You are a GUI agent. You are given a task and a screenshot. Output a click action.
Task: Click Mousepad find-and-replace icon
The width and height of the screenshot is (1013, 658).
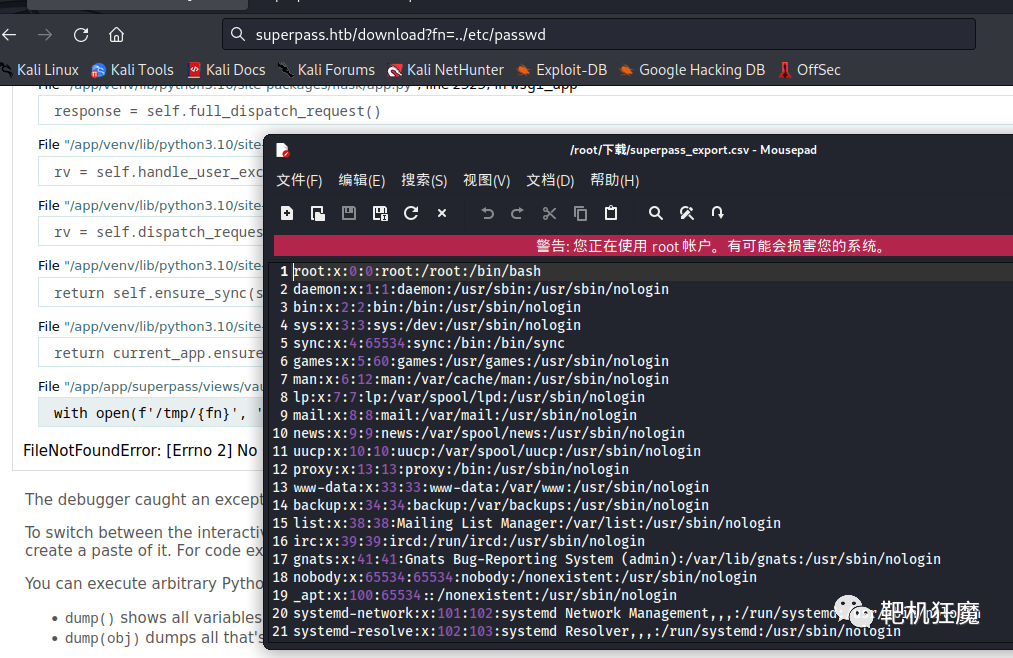click(x=687, y=213)
